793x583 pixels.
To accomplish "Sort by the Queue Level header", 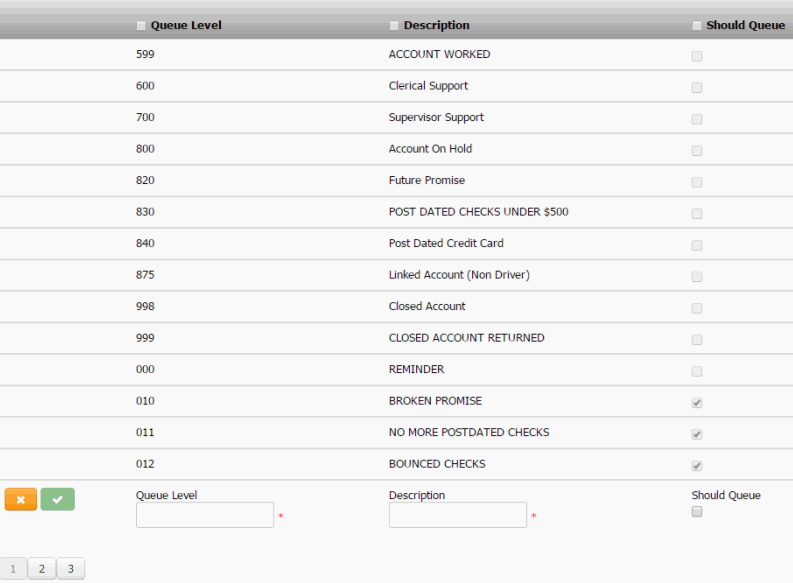I will coord(186,25).
